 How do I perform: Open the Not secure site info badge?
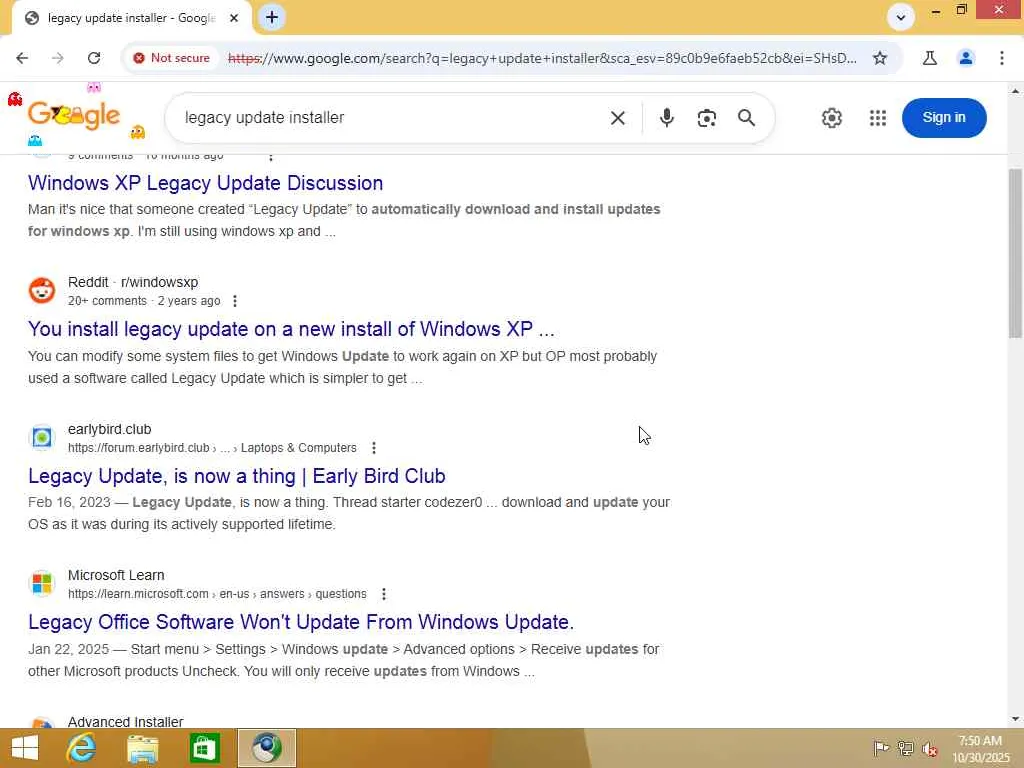172,58
